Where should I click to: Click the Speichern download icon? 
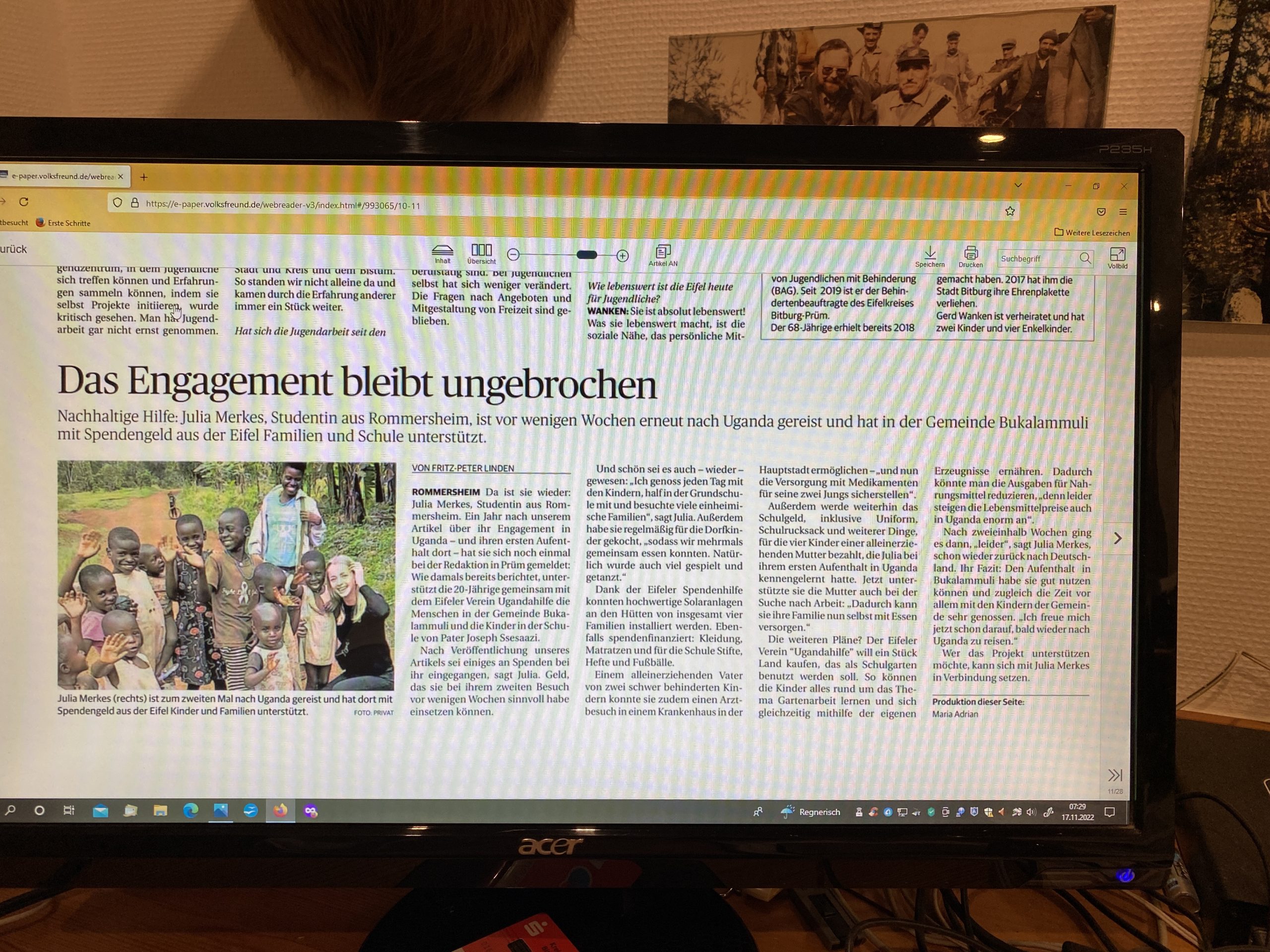pyautogui.click(x=930, y=253)
